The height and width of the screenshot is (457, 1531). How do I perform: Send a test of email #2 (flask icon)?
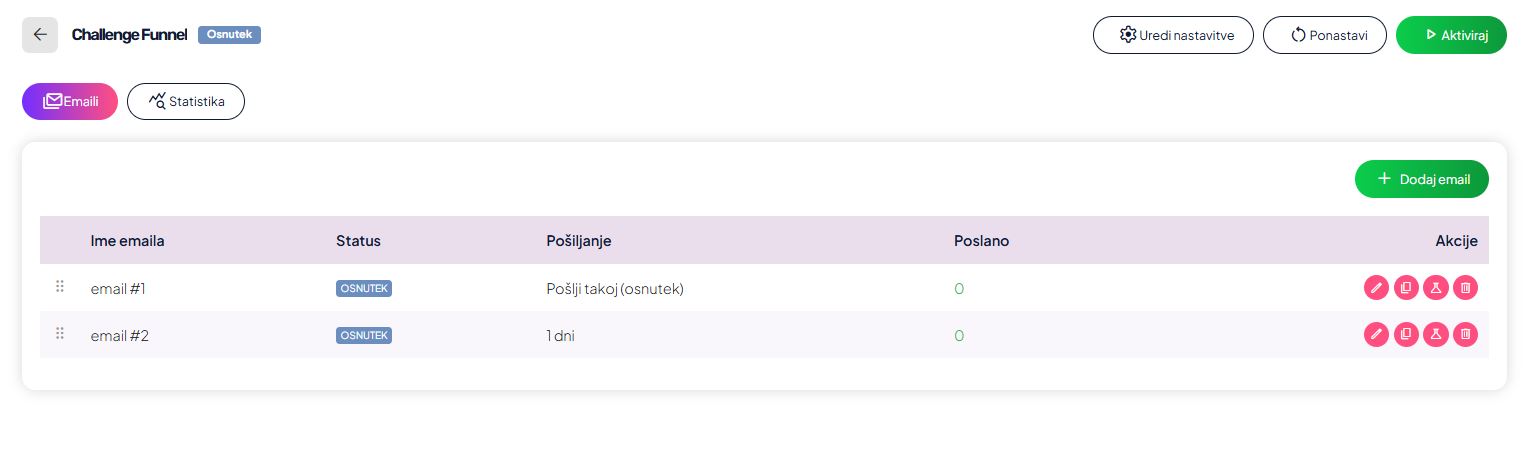coord(1435,334)
